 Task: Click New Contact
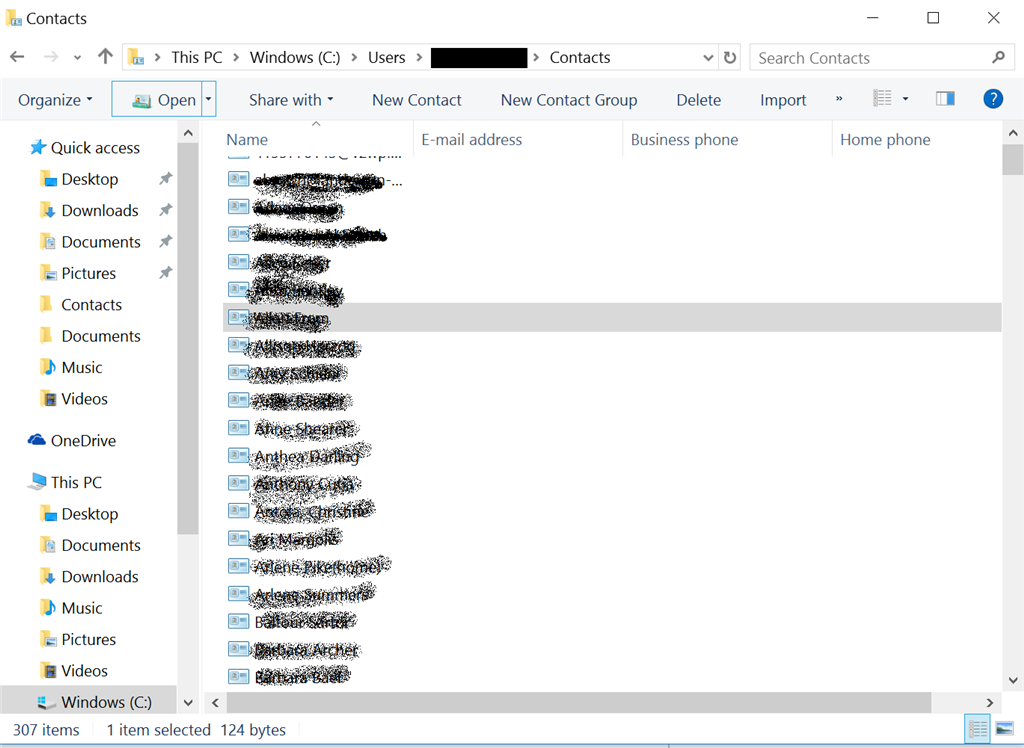tap(417, 100)
